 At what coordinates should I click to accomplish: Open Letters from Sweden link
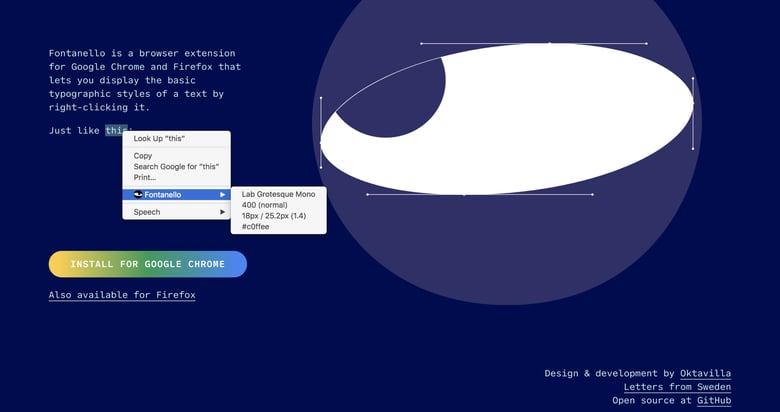[677, 387]
